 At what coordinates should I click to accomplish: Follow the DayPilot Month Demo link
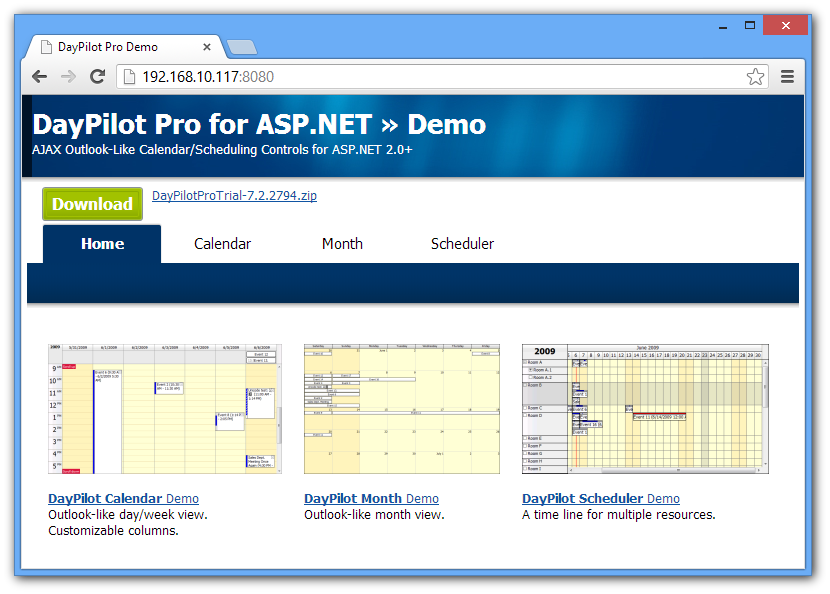(x=372, y=499)
